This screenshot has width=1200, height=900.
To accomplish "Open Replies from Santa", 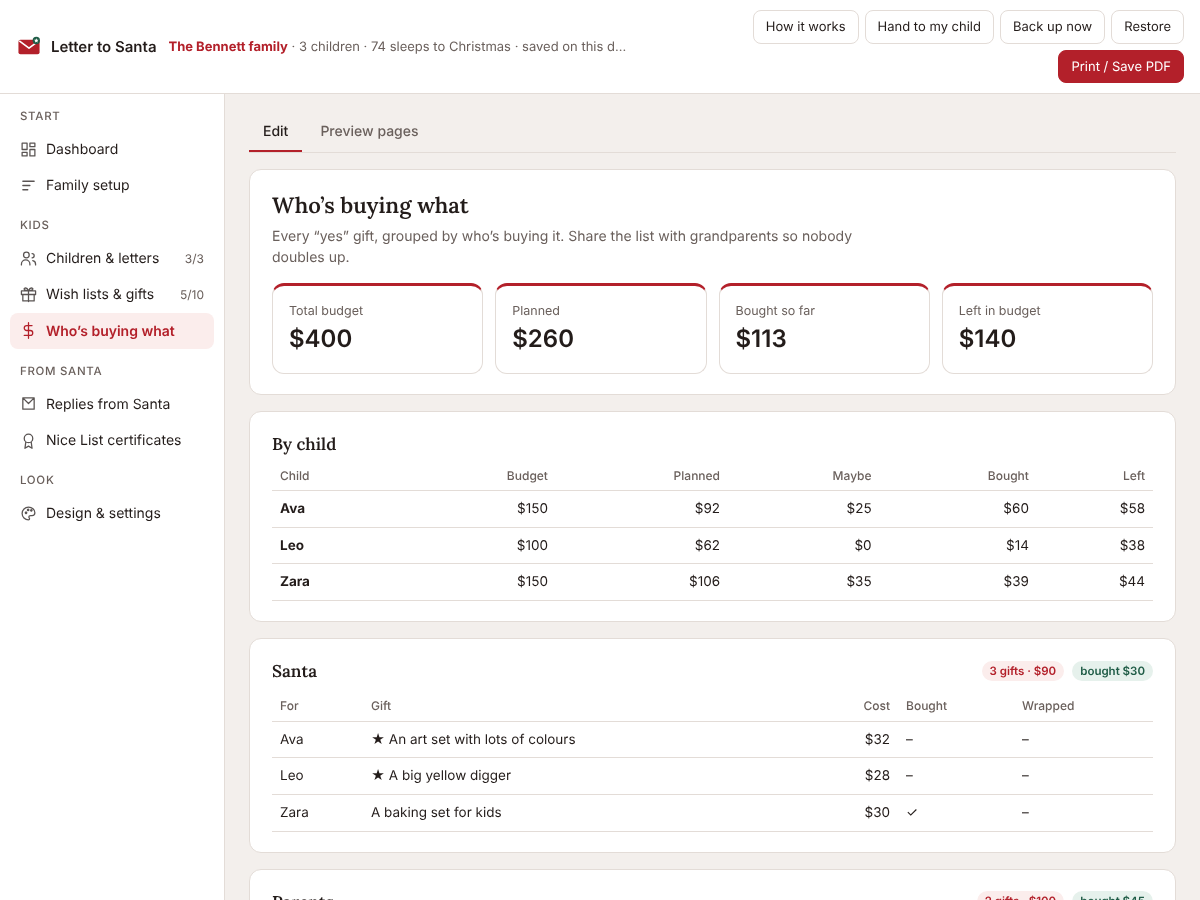I will coord(112,404).
